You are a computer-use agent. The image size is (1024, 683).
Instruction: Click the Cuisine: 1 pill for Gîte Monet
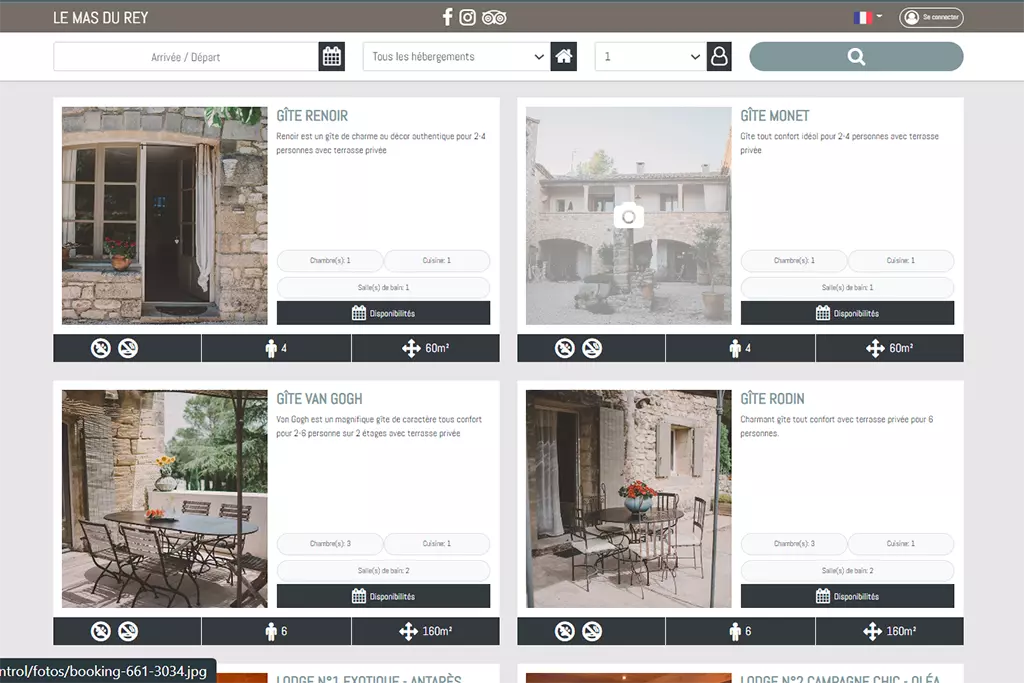coord(901,261)
